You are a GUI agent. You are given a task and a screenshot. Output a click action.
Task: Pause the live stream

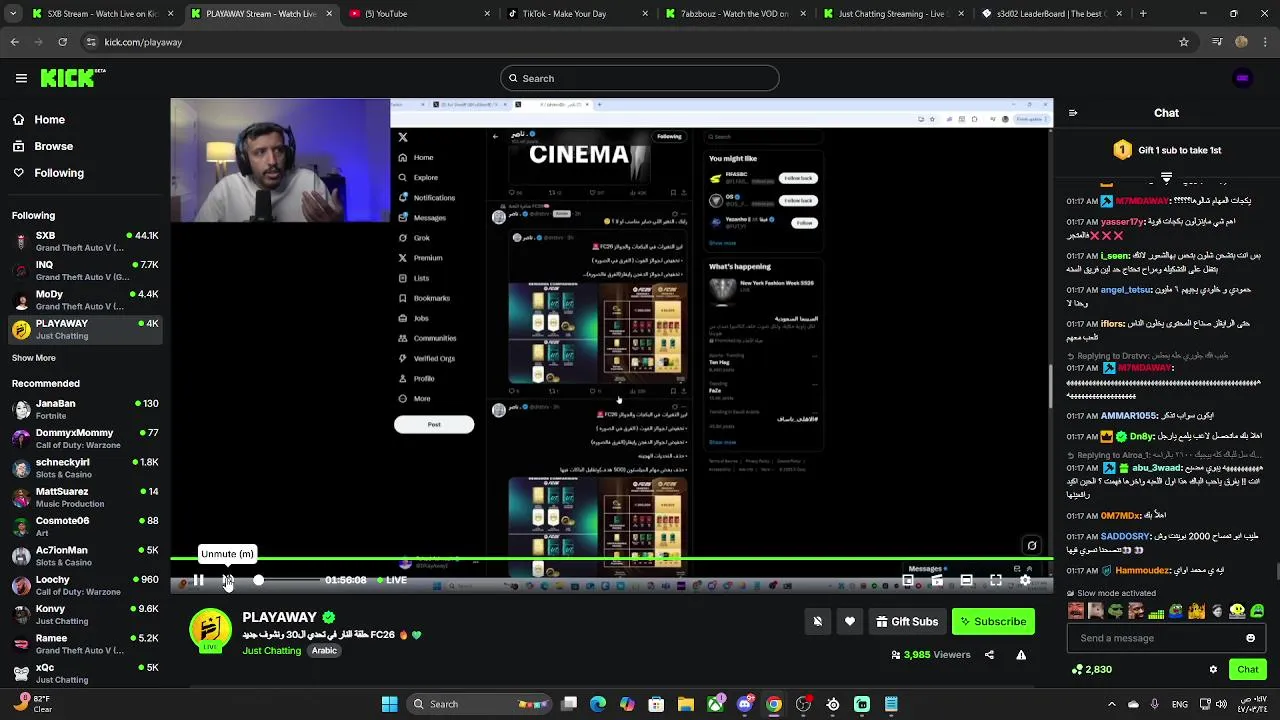click(198, 580)
